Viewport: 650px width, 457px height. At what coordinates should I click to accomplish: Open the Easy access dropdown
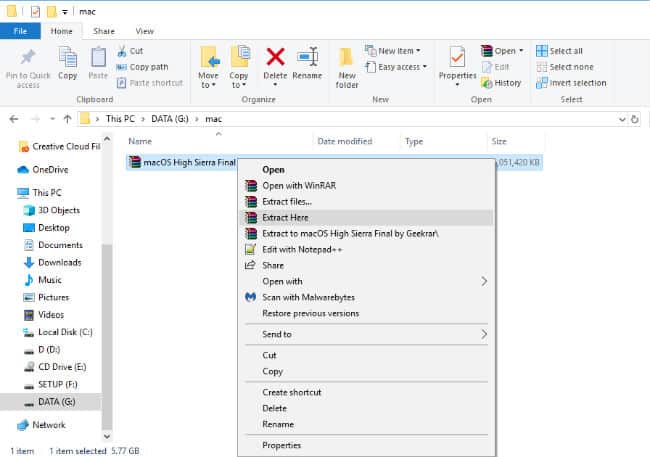coord(425,67)
